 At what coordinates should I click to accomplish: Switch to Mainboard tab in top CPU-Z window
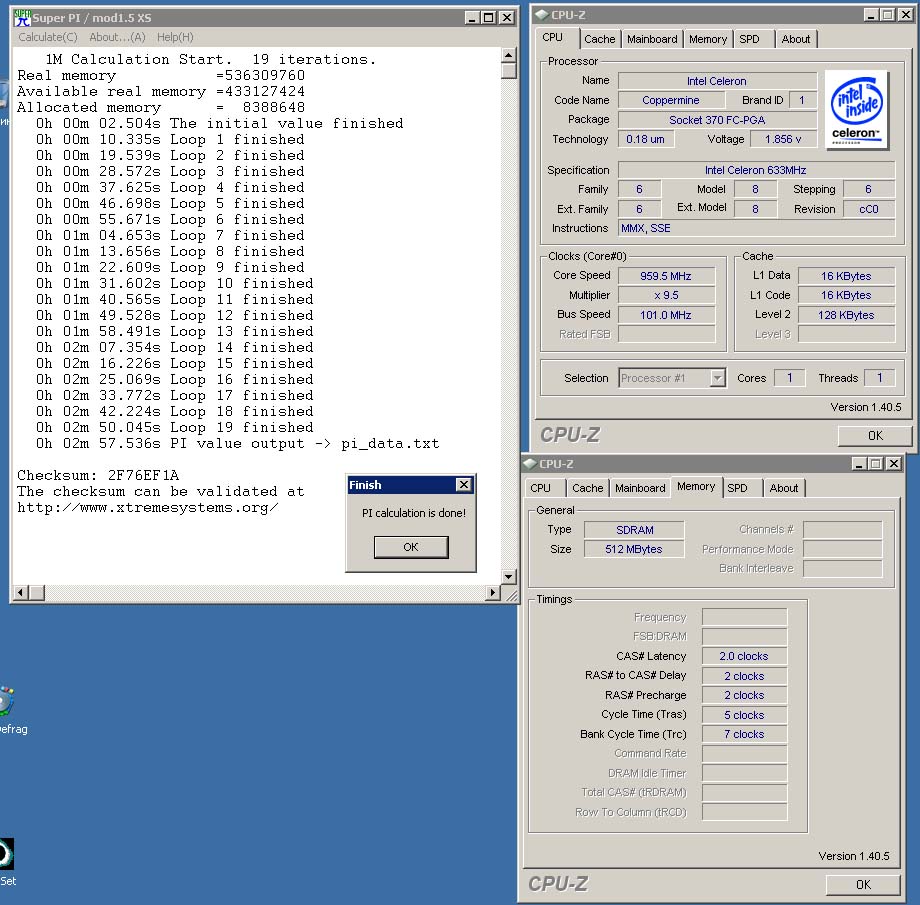tap(652, 39)
